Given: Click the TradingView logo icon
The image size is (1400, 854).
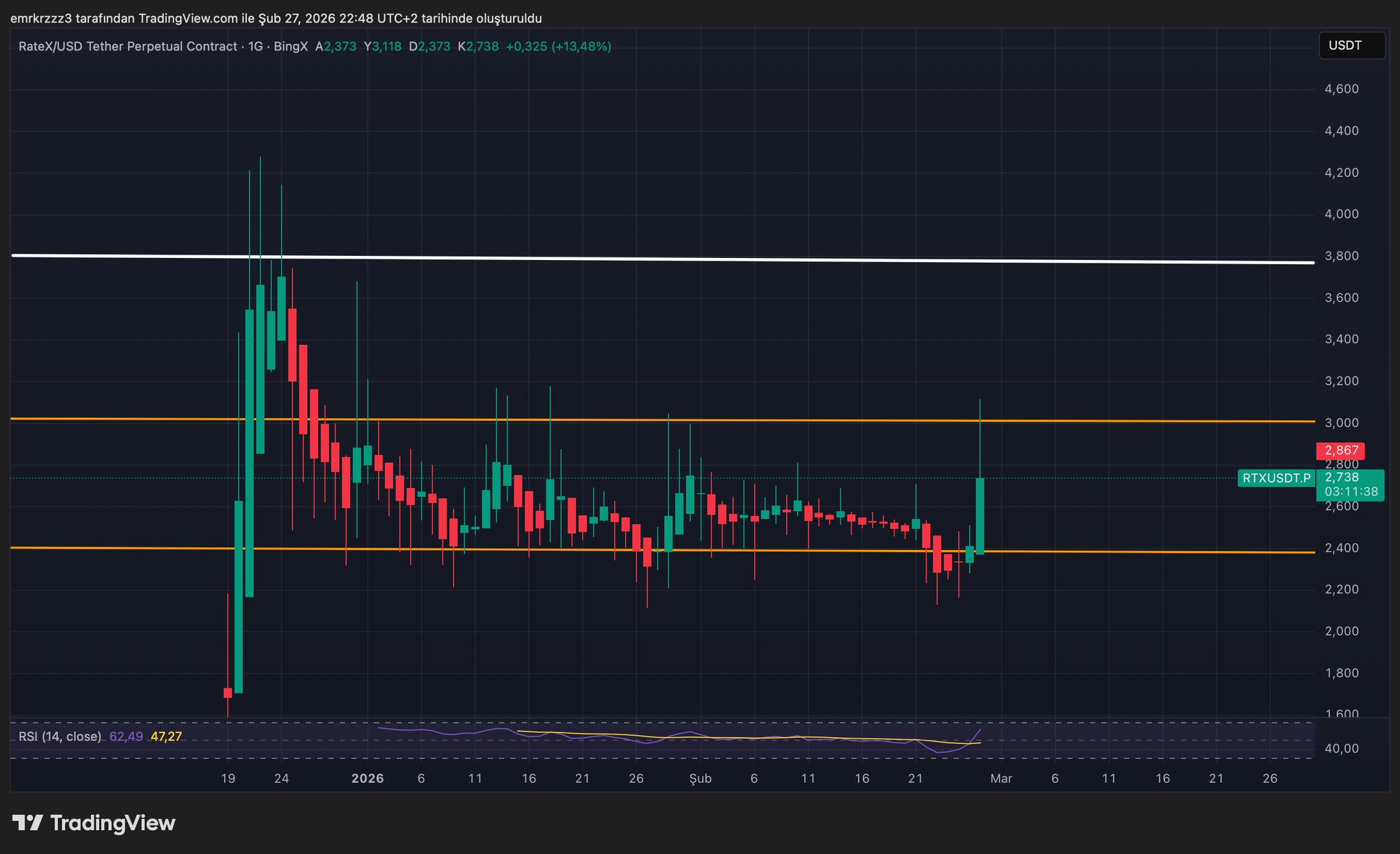Looking at the screenshot, I should point(28,823).
